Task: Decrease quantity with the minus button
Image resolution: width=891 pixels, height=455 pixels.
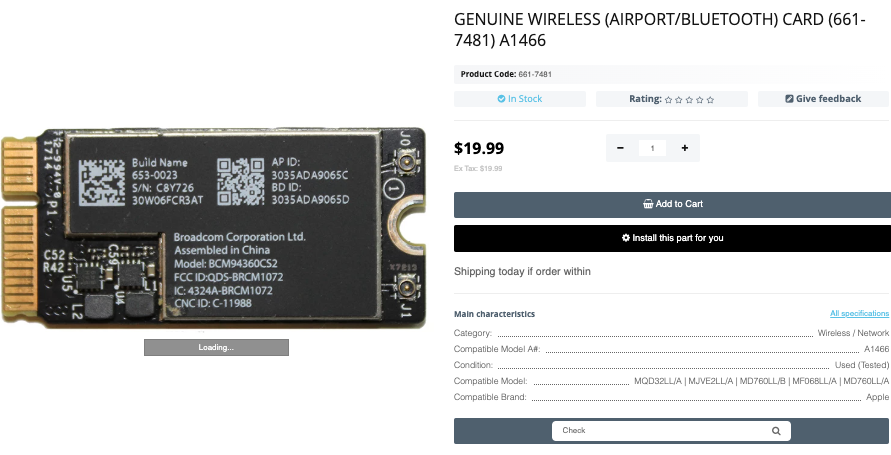Action: [620, 148]
